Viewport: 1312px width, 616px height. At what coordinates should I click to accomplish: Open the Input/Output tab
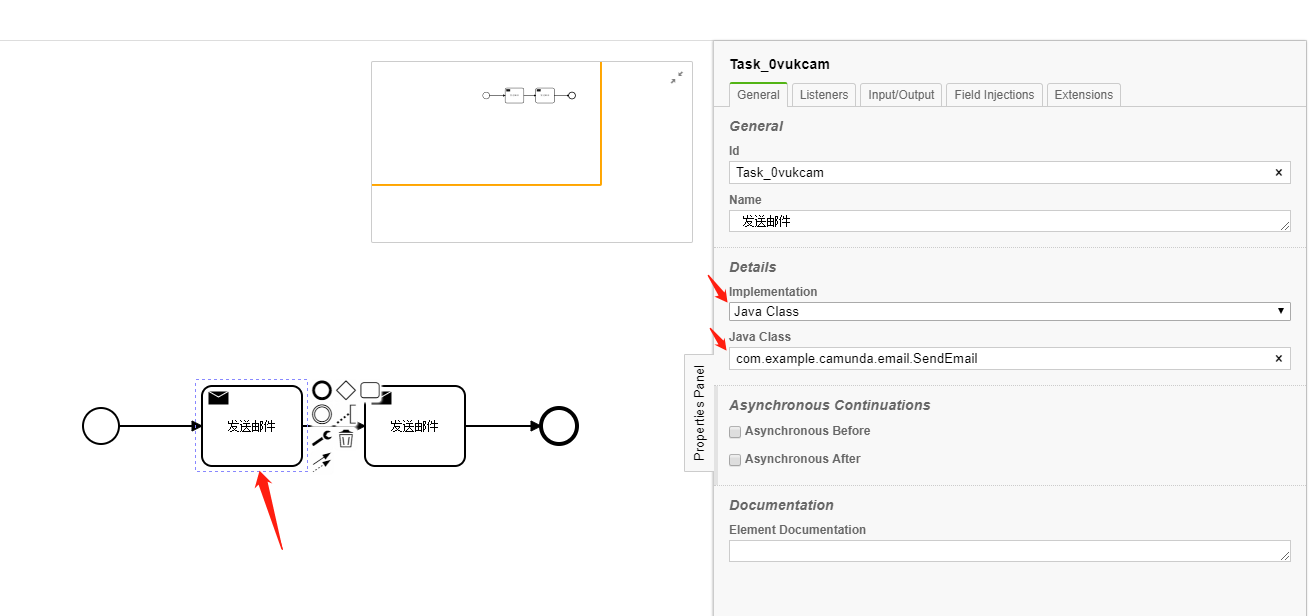(901, 95)
